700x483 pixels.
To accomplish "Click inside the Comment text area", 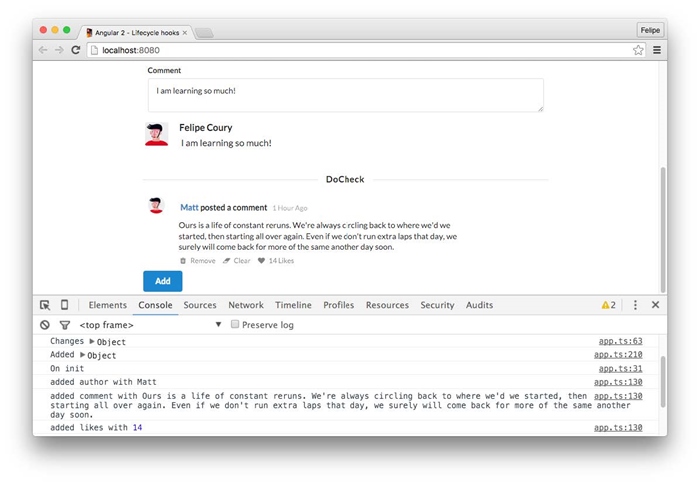I will click(346, 95).
